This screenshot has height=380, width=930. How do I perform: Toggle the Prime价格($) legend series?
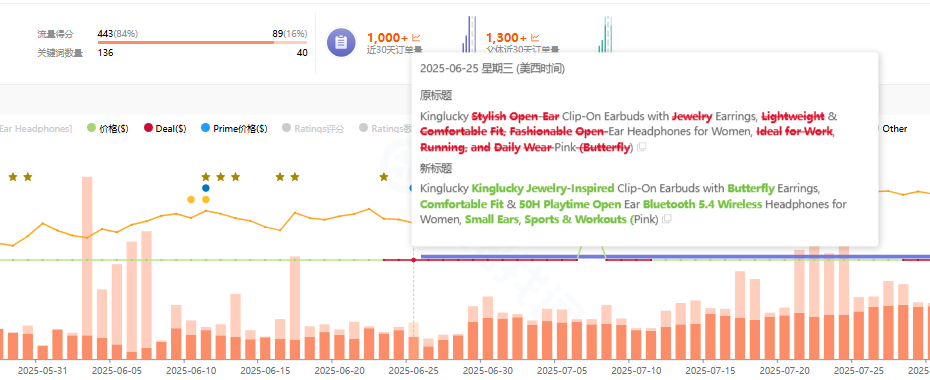[x=234, y=128]
